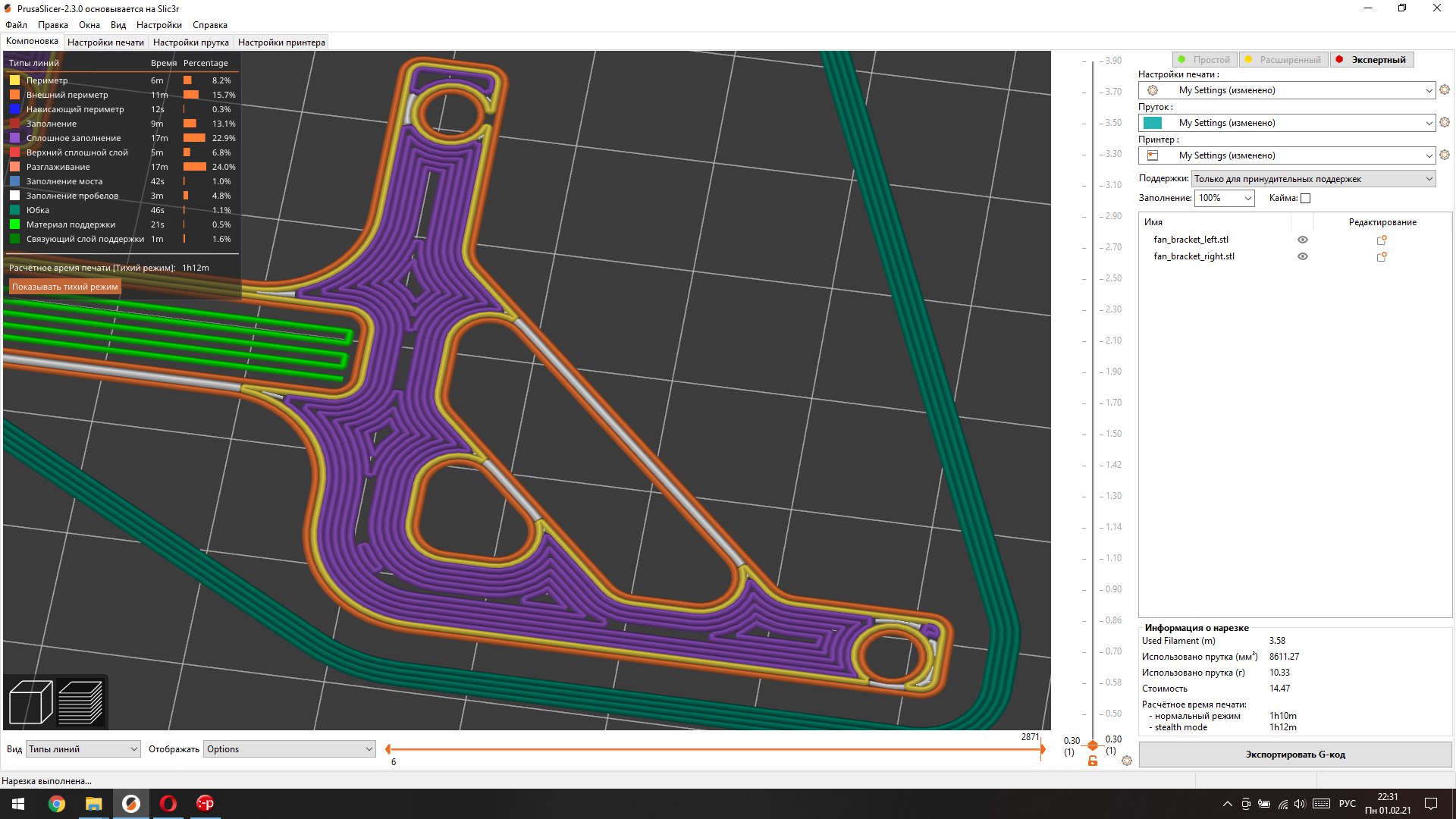Click the layer slider lock icon

[x=1093, y=761]
